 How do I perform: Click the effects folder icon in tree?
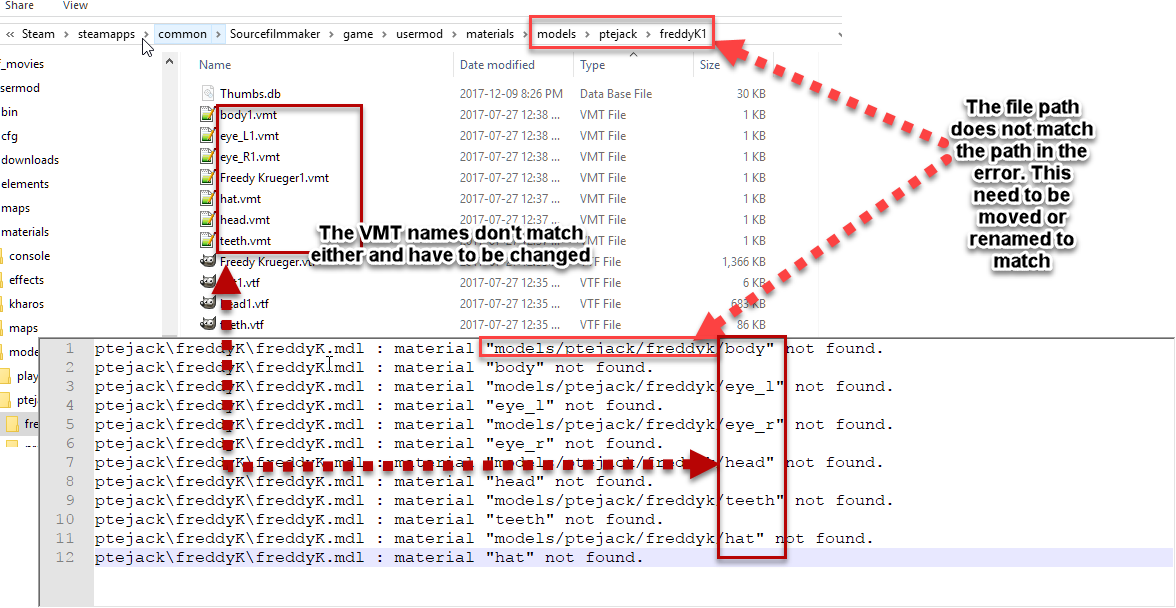(x=2, y=280)
